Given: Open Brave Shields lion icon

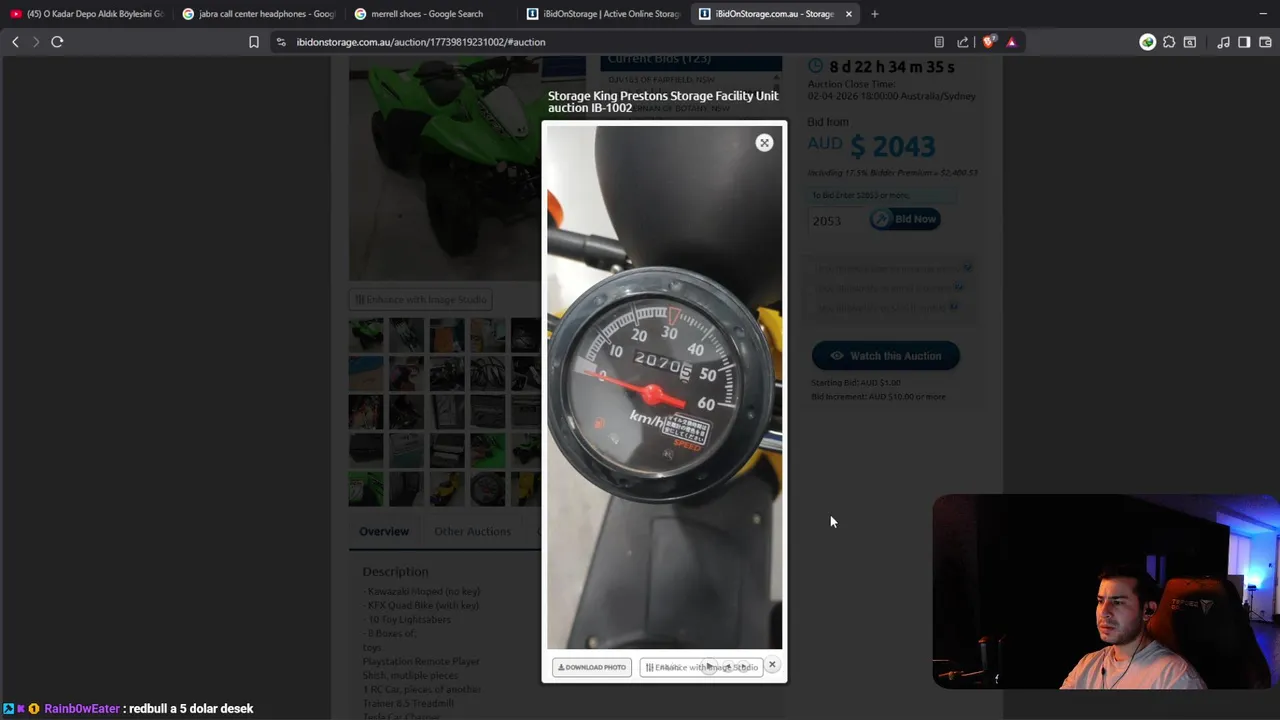Looking at the screenshot, I should (989, 42).
